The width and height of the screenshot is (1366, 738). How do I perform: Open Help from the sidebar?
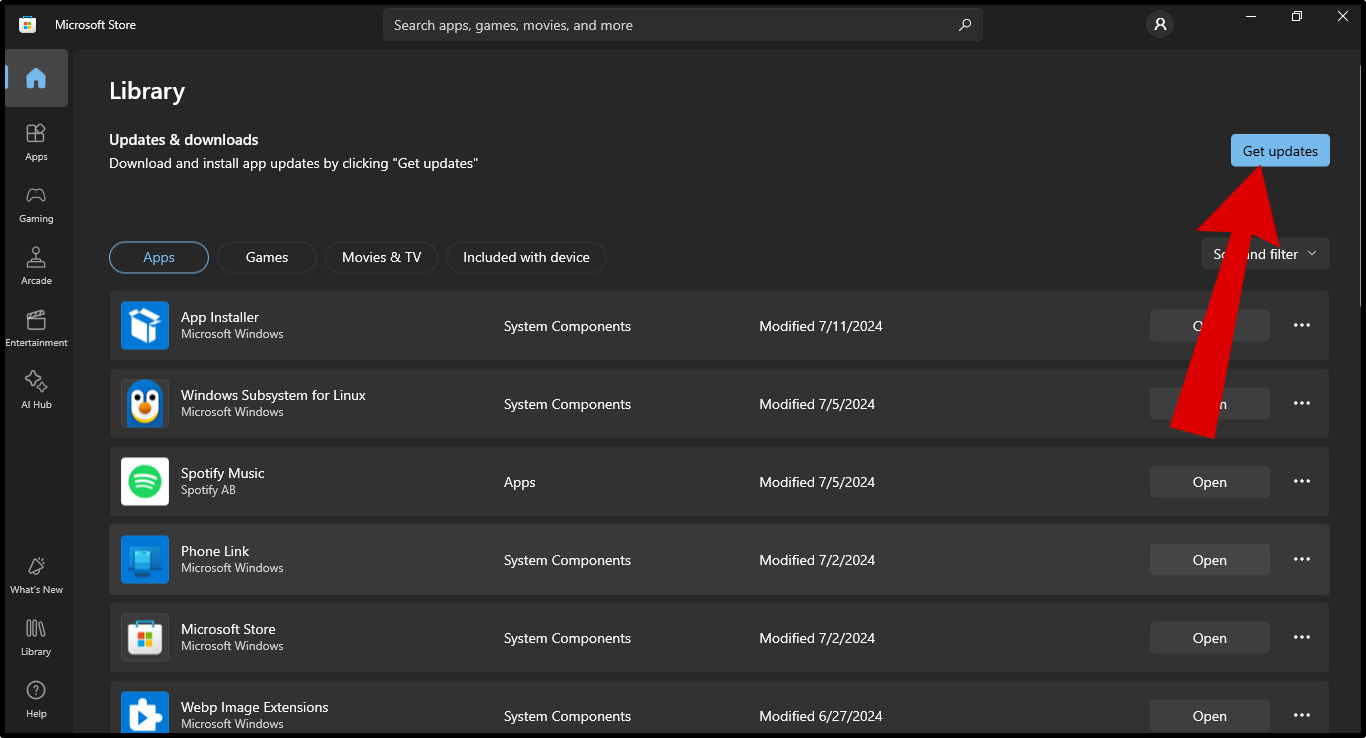tap(36, 698)
